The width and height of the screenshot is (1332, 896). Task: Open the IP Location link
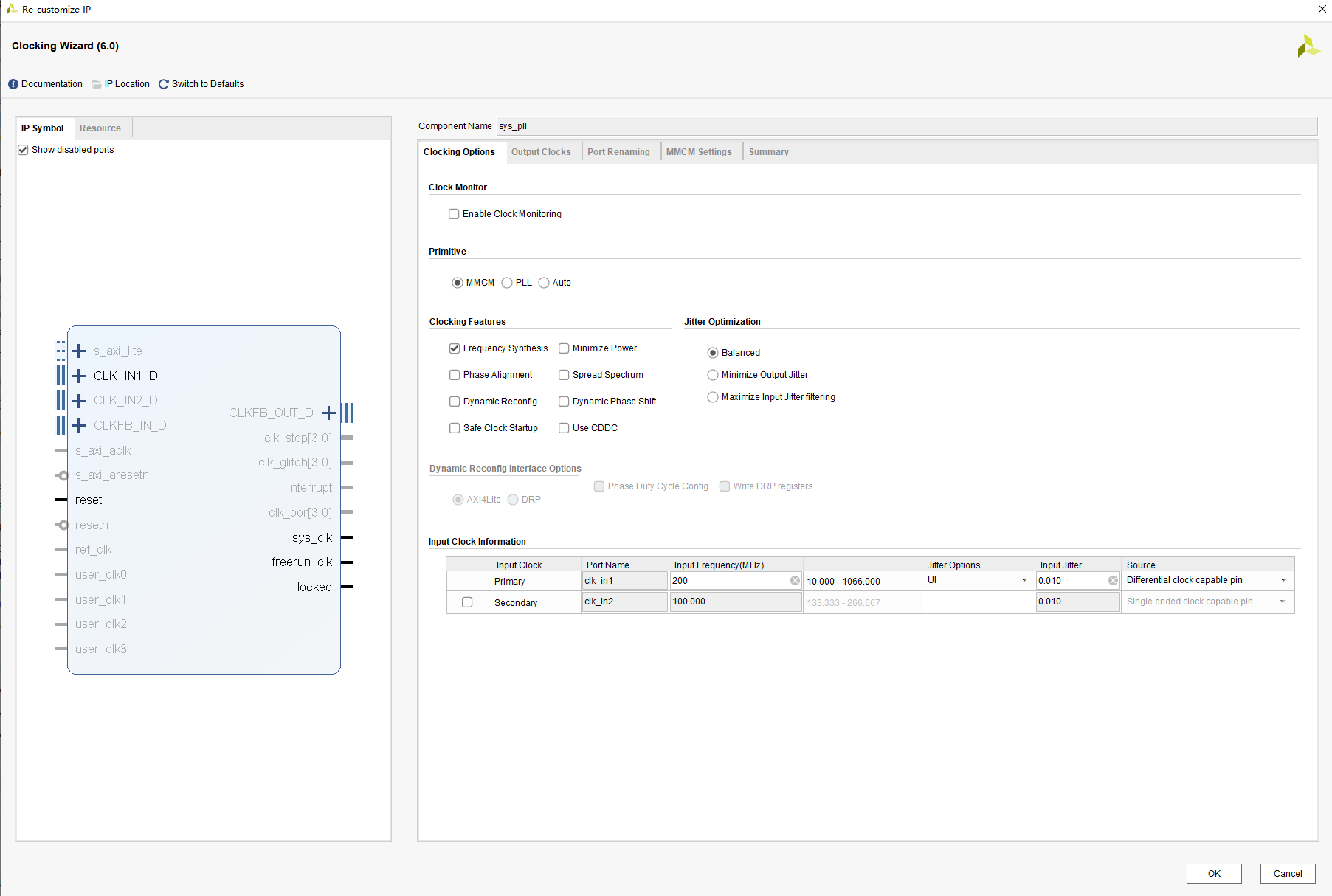127,84
